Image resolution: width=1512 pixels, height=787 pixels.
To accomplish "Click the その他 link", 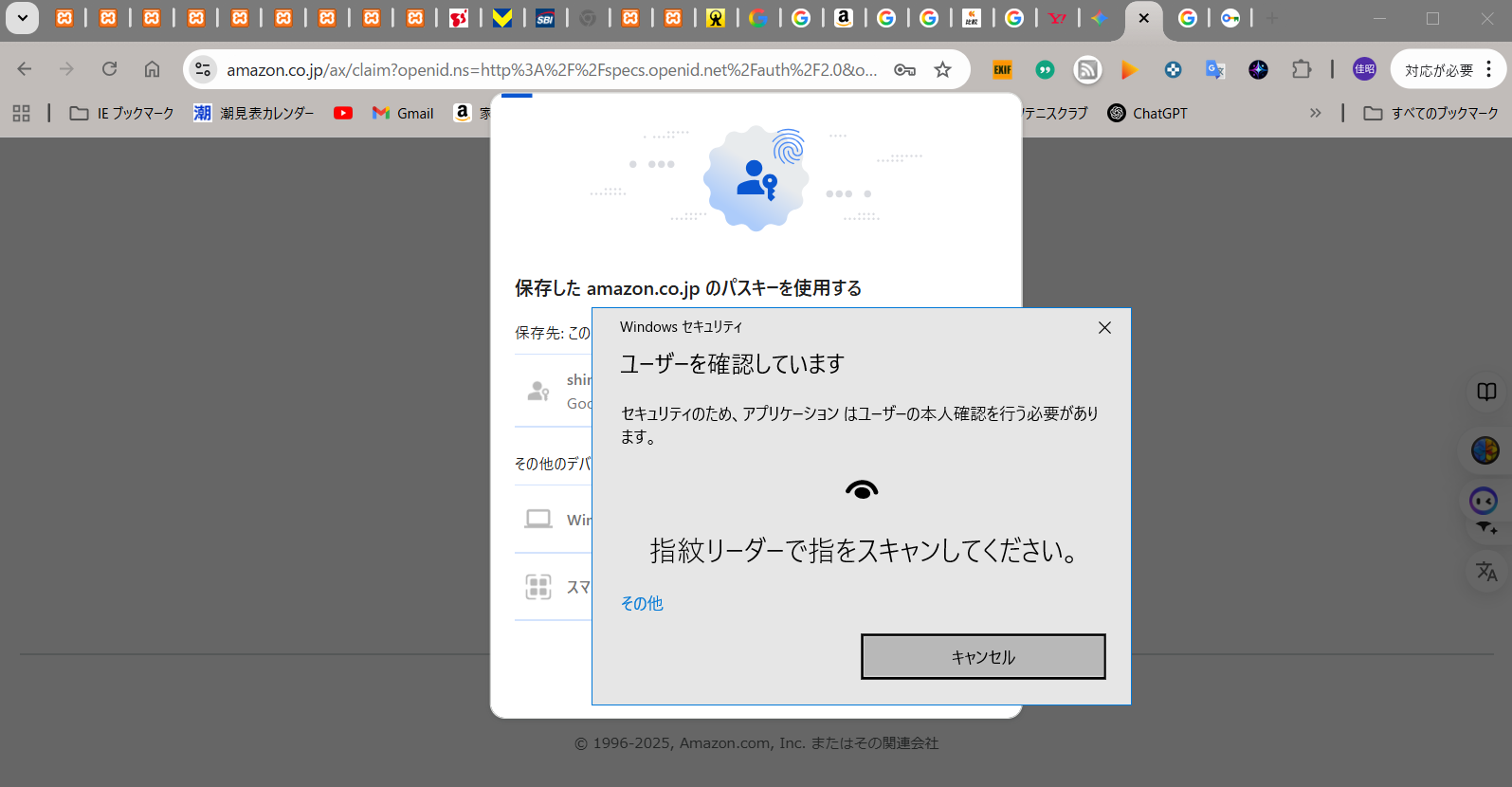I will coord(642,603).
